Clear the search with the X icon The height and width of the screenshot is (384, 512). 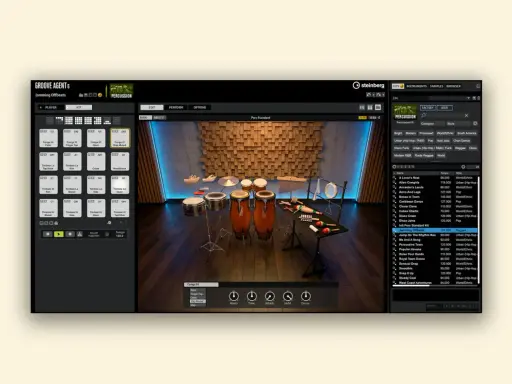pyautogui.click(x=466, y=115)
